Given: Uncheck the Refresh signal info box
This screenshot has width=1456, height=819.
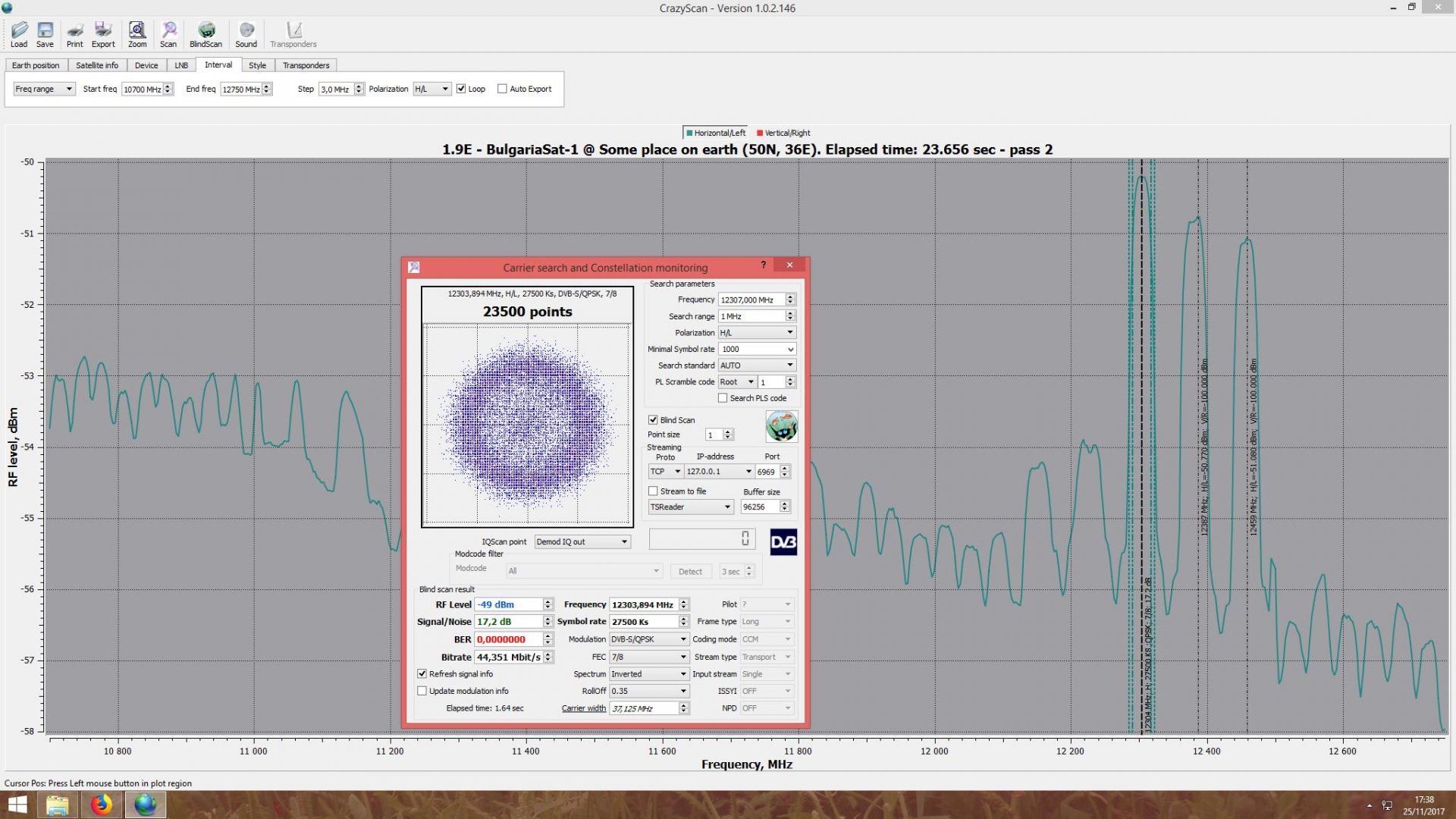Looking at the screenshot, I should [422, 673].
